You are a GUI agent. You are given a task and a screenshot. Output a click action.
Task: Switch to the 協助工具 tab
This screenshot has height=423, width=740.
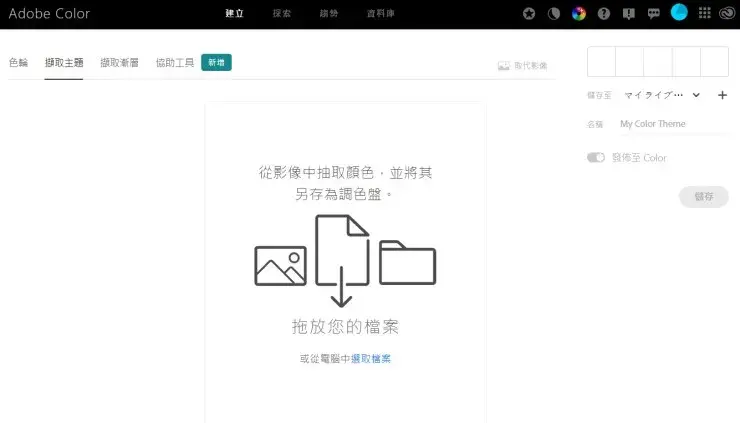(175, 62)
